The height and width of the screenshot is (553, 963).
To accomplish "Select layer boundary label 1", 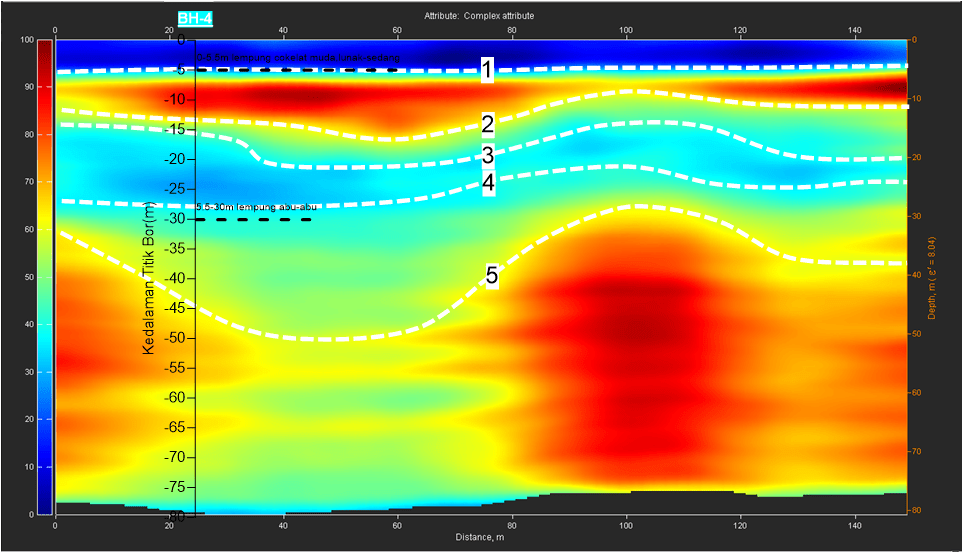I will tap(486, 69).
